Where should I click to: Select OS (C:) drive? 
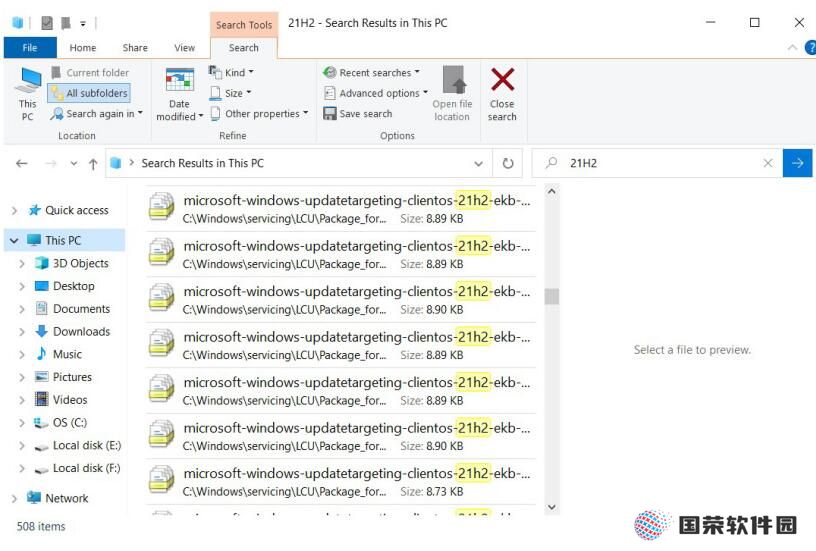point(69,422)
